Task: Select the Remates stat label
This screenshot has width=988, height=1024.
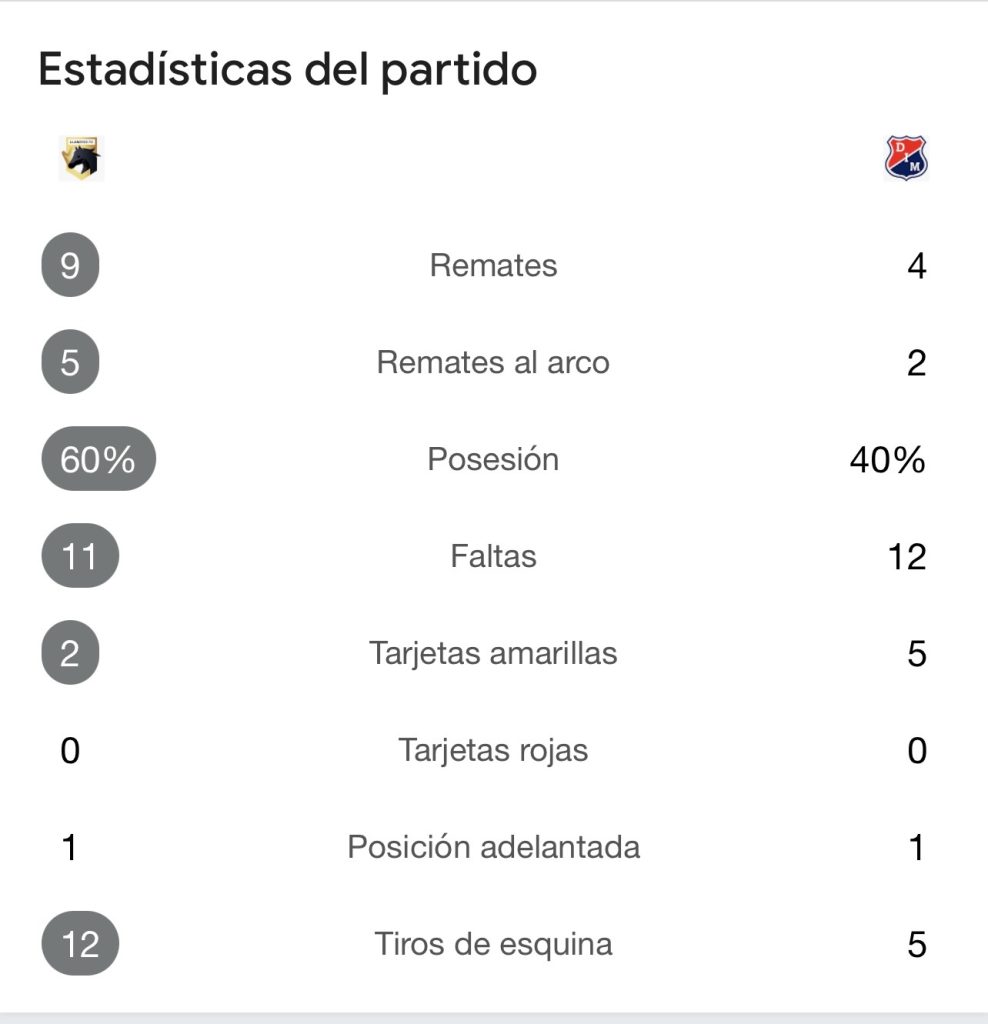Action: point(493,266)
